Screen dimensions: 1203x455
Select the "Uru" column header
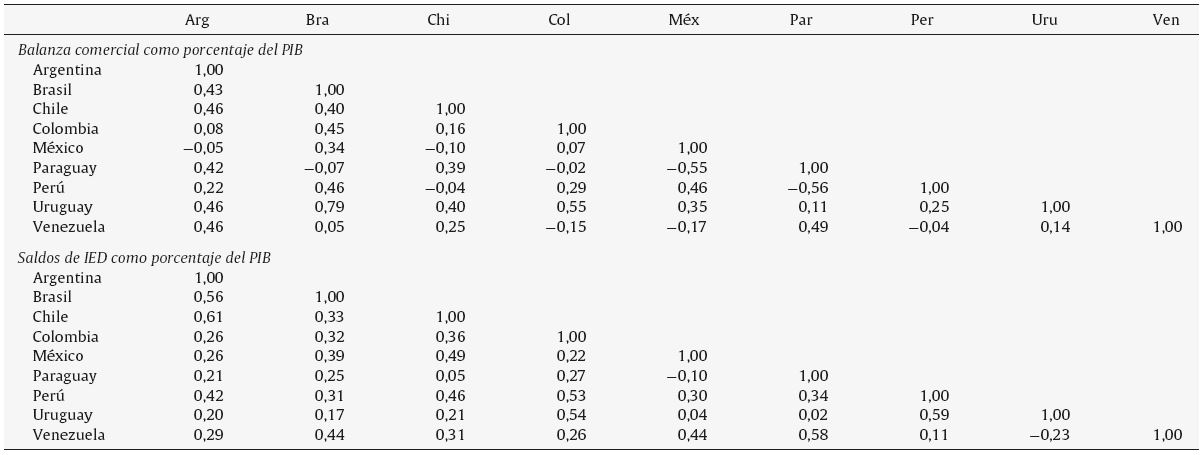click(1045, 20)
